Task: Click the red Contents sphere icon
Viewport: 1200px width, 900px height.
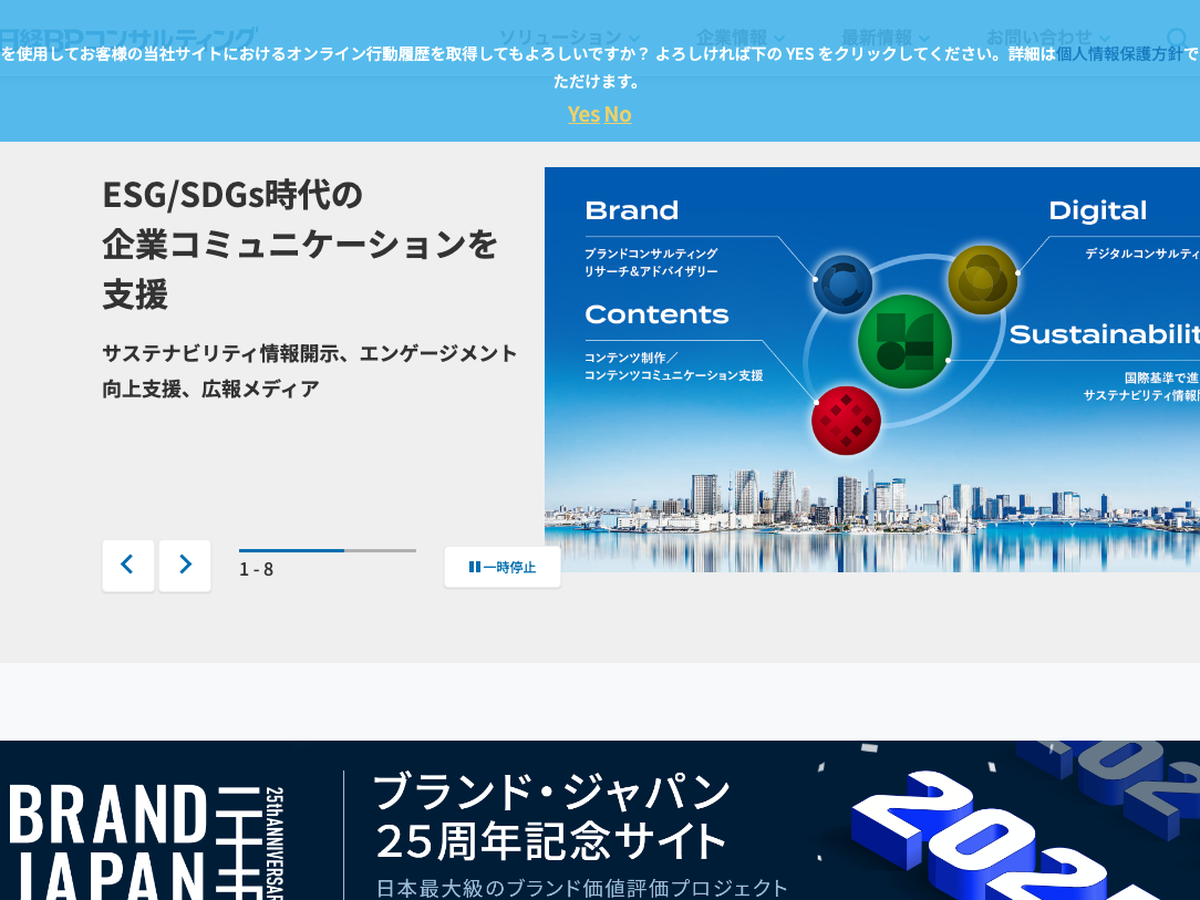Action: click(846, 420)
